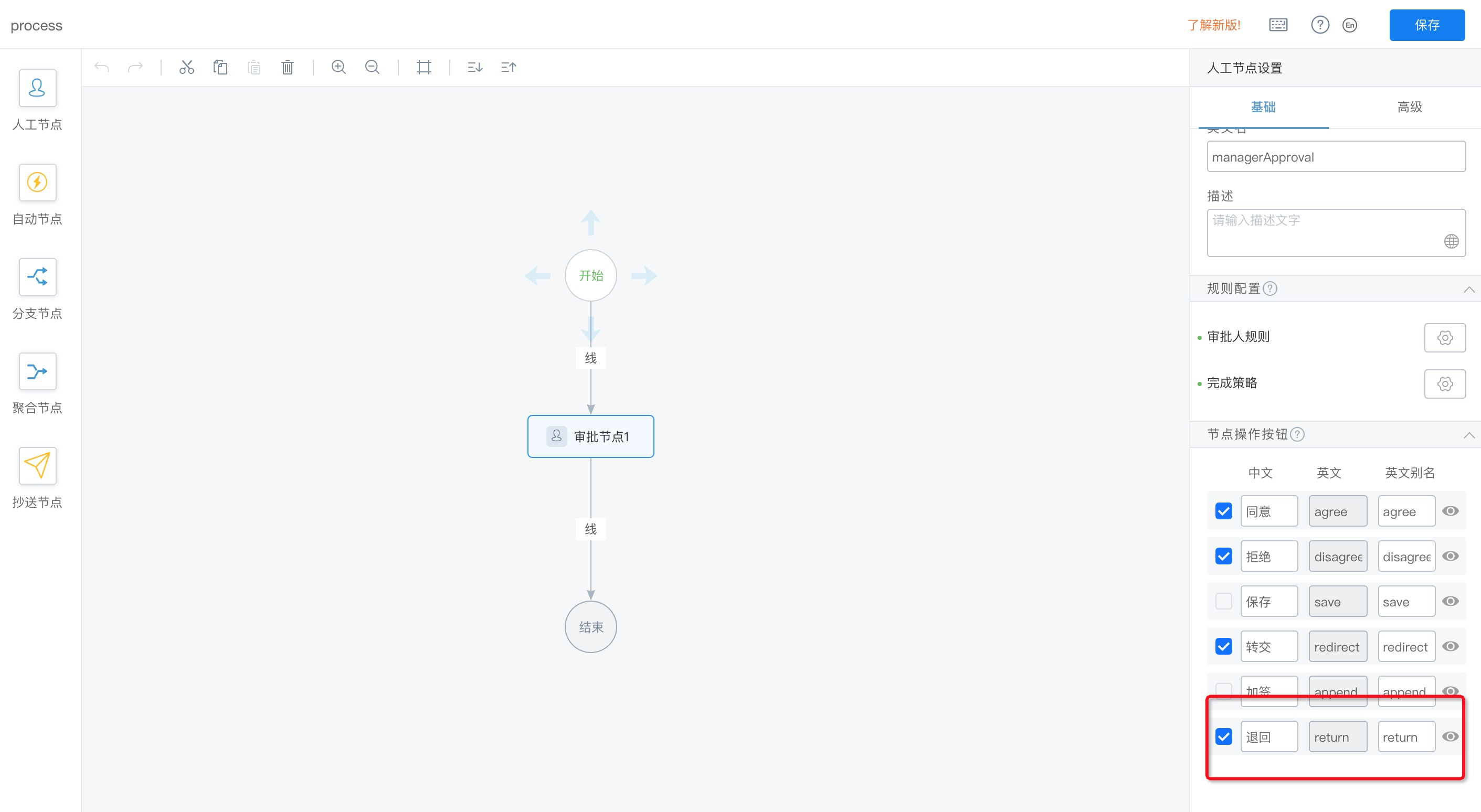This screenshot has width=1481, height=812.
Task: Switch to the 高级 tab
Action: pyautogui.click(x=1409, y=107)
